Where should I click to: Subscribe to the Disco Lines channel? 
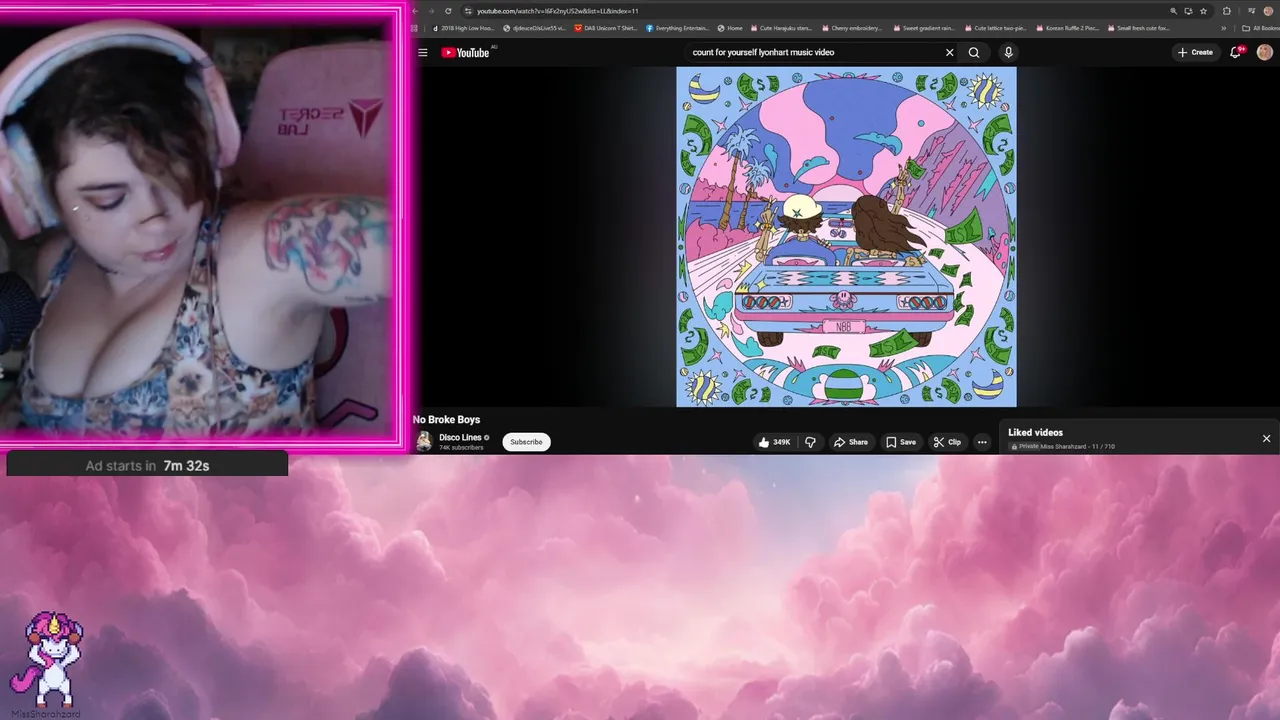click(x=526, y=442)
